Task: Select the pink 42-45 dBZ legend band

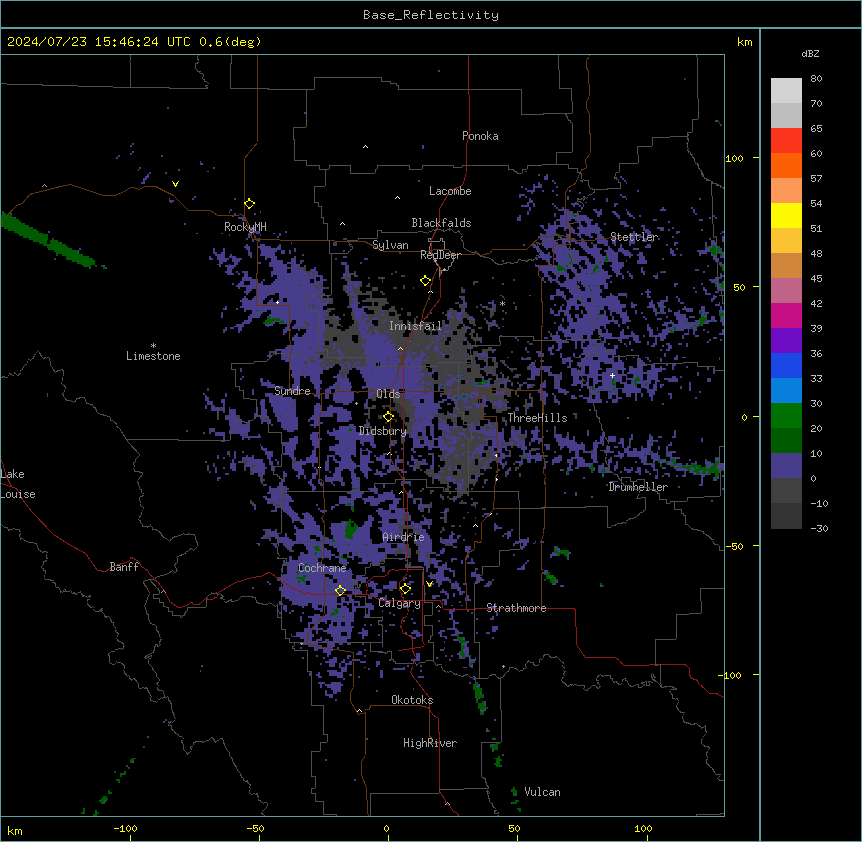Action: tap(786, 291)
